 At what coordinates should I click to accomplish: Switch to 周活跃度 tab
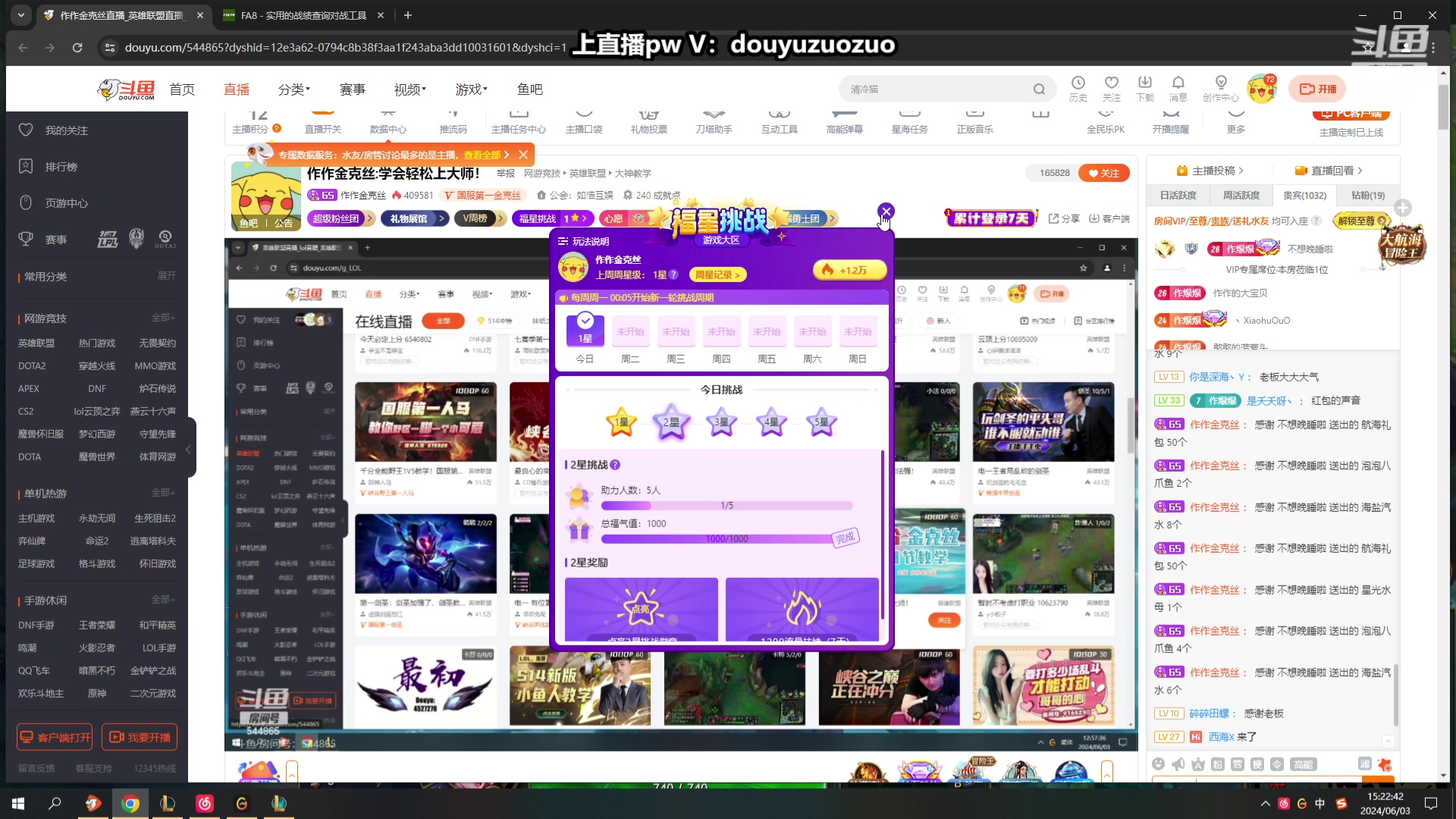pyautogui.click(x=1241, y=195)
